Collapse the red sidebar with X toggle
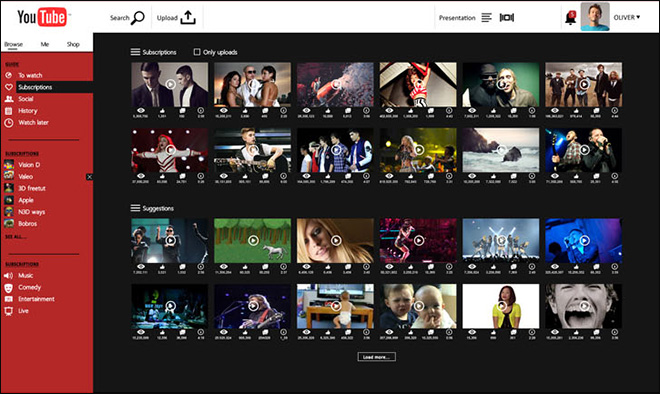 [x=89, y=177]
